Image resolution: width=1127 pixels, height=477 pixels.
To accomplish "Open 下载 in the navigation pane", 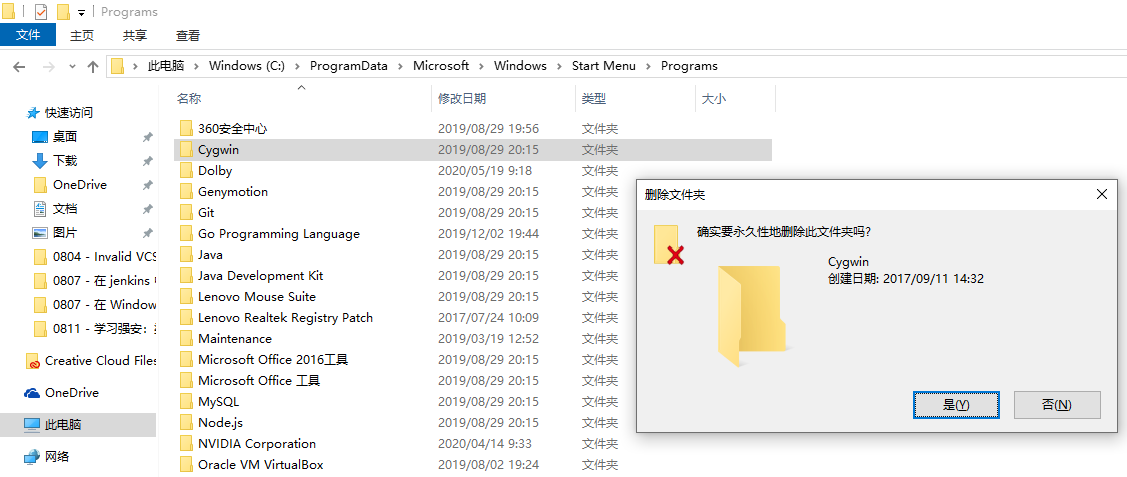I will [65, 161].
